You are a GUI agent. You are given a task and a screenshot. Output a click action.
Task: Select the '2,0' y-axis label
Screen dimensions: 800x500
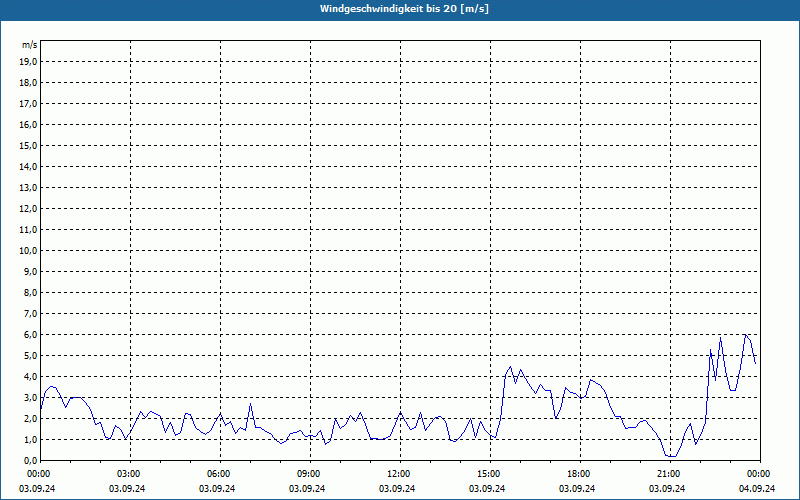[x=30, y=418]
